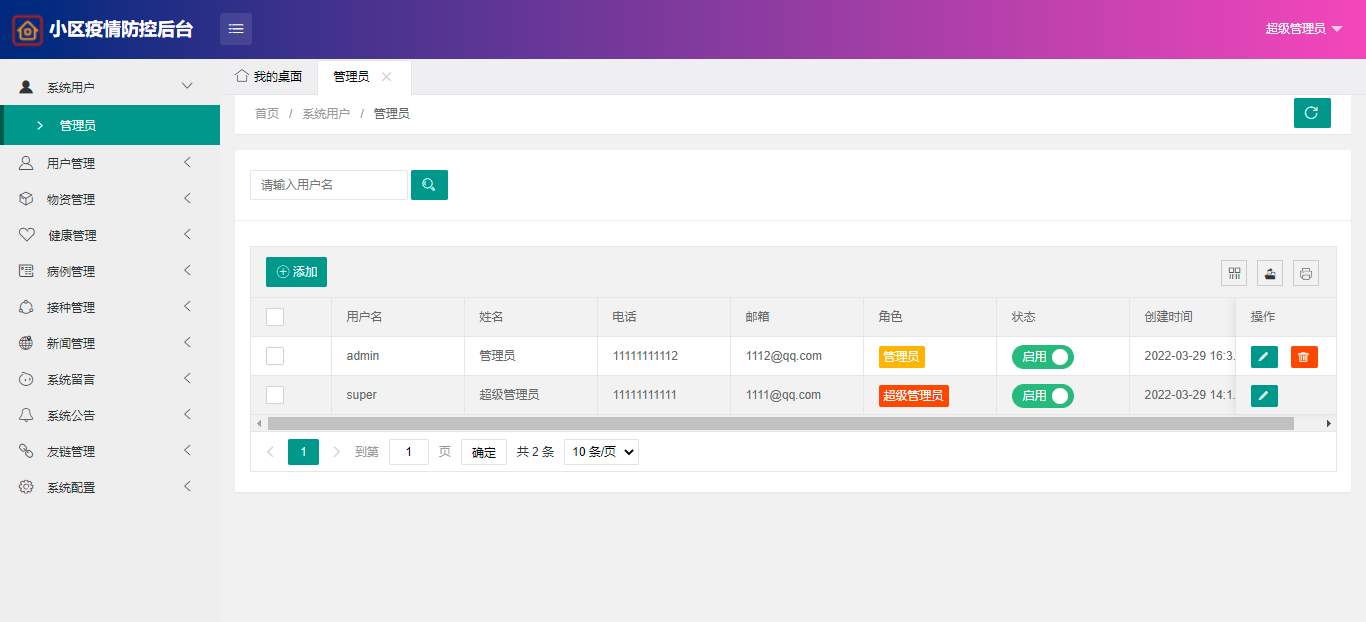1366x622 pixels.
Task: Open the column filter grid icon
Action: coord(1234,273)
